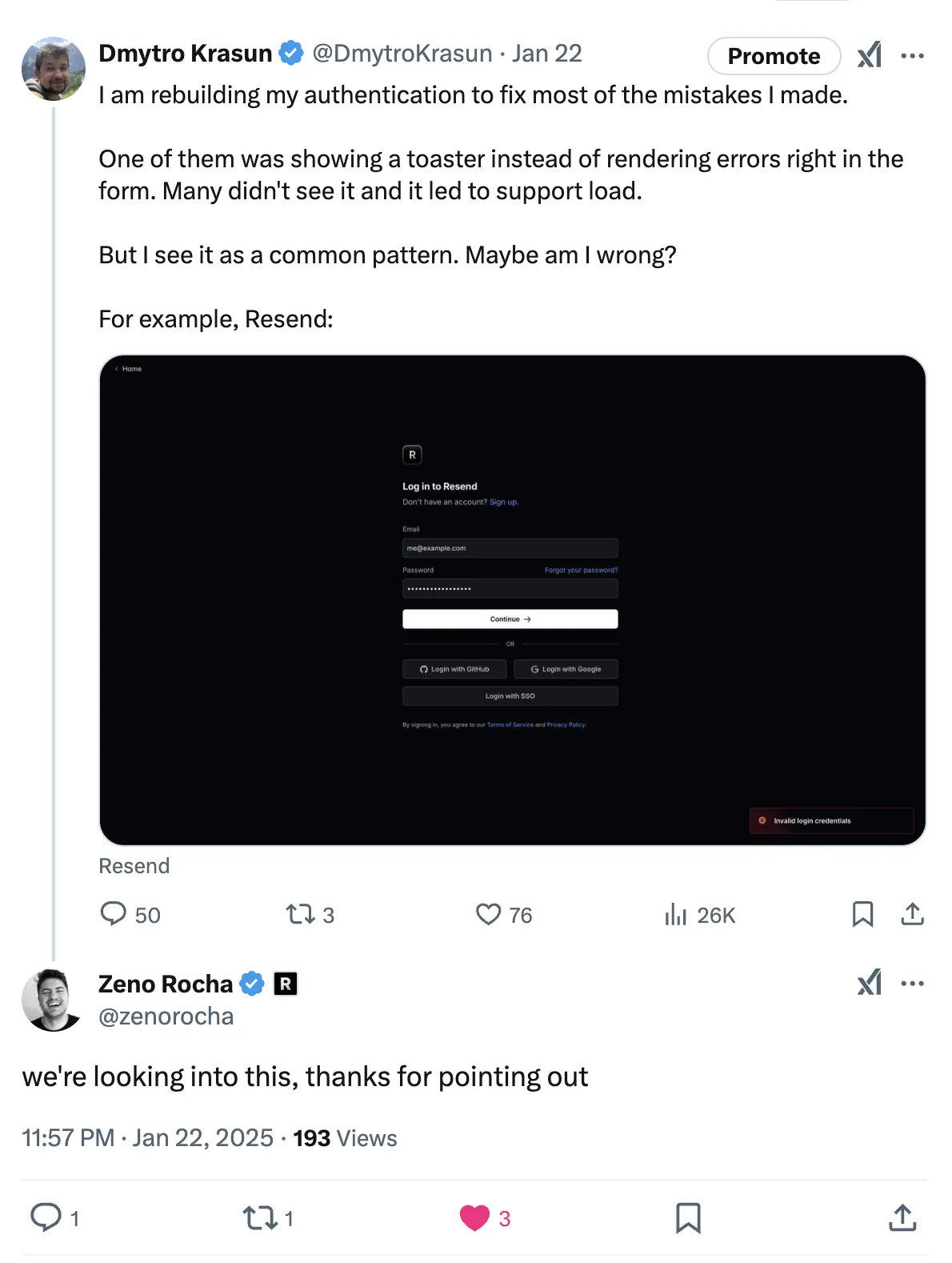Reply to Zeno Rocha's comment
Screen dimensions: 952x1263
coord(48,1217)
